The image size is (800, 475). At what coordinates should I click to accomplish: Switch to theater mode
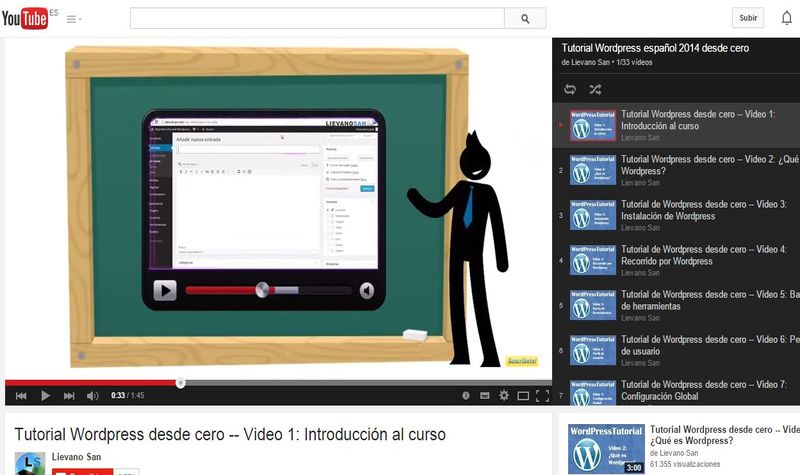[x=523, y=396]
